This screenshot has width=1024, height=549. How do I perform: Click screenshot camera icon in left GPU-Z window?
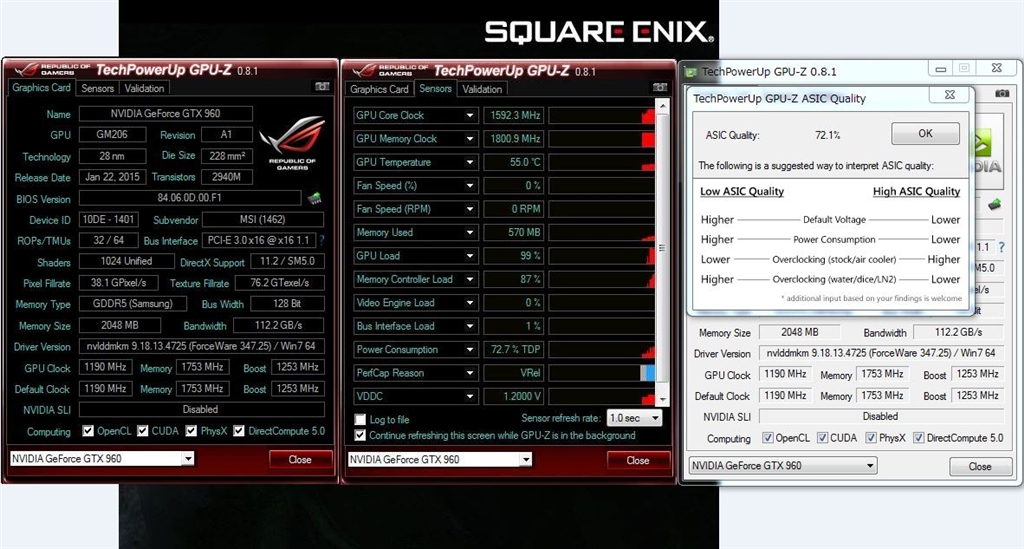(322, 86)
